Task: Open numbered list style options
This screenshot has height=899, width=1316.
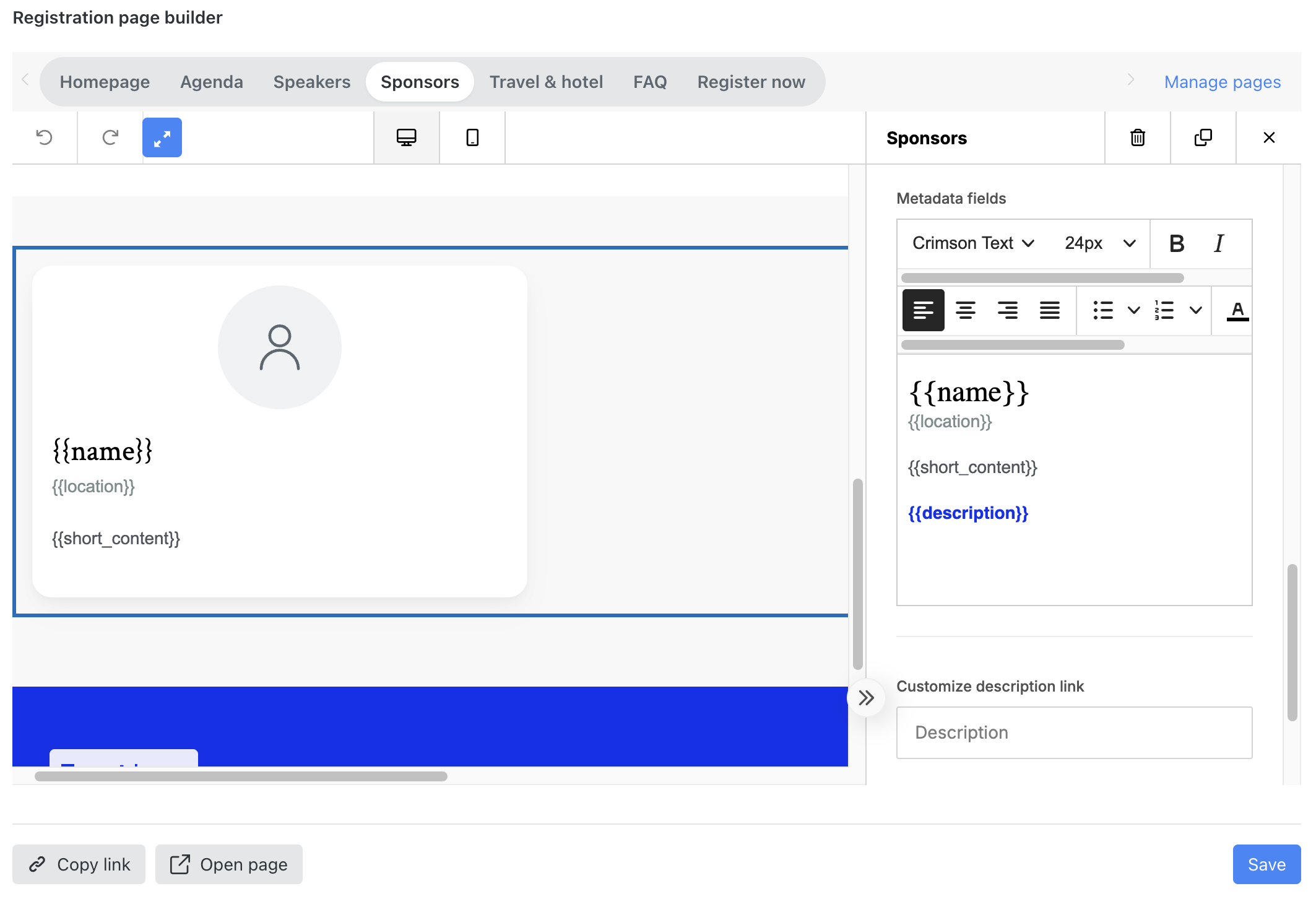Action: (1196, 310)
